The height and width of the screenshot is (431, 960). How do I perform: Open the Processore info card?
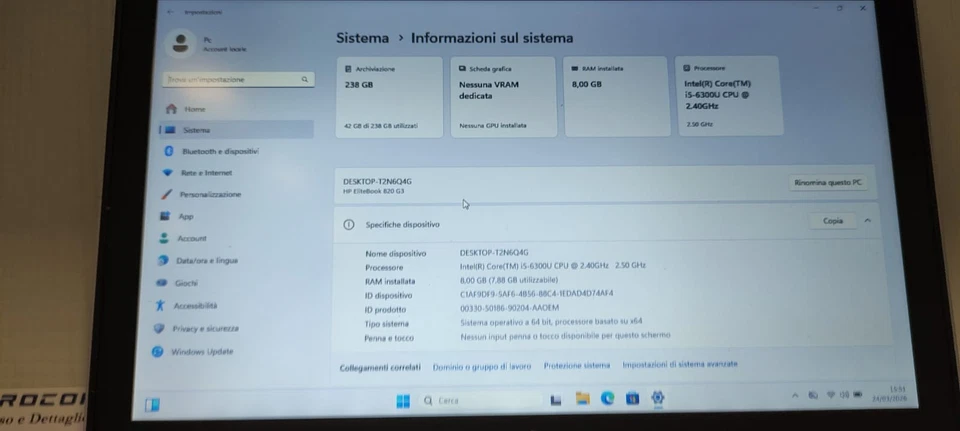pyautogui.click(x=729, y=96)
